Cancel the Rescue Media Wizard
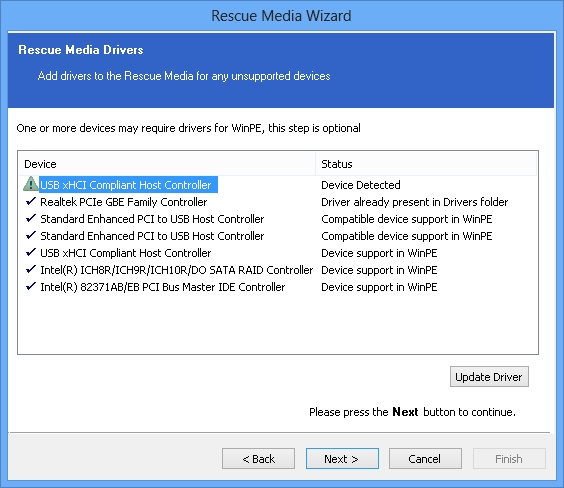Viewport: 564px width, 488px height. tap(425, 459)
